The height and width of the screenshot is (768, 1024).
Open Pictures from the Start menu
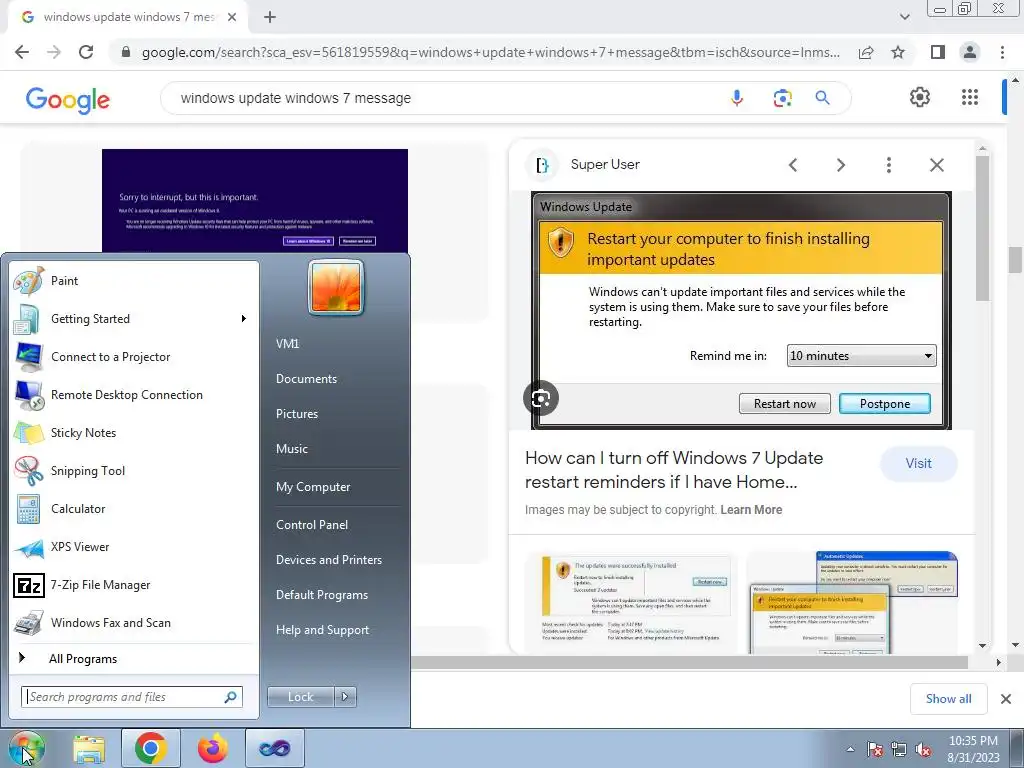click(x=296, y=414)
